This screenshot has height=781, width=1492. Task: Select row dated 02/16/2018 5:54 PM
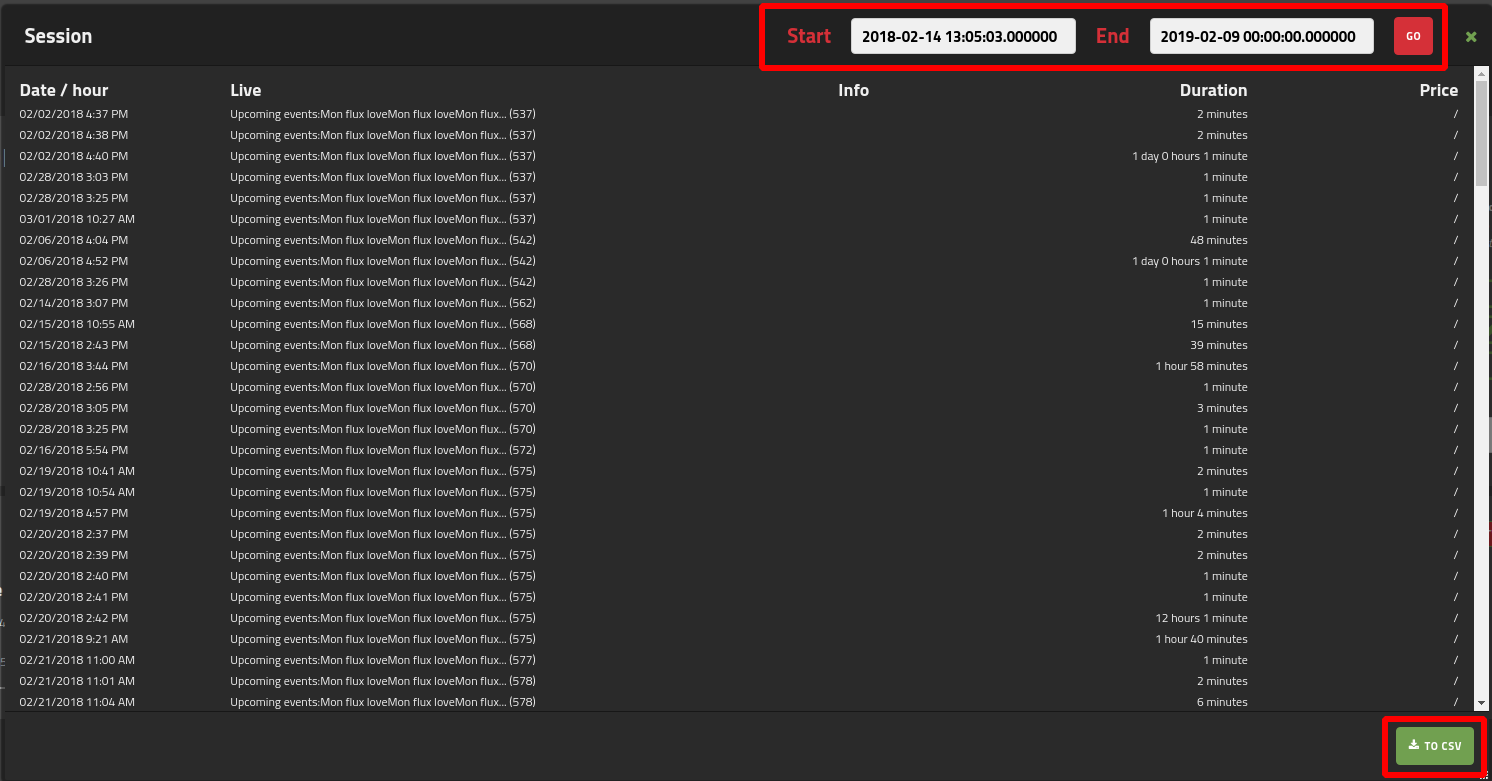click(x=739, y=450)
